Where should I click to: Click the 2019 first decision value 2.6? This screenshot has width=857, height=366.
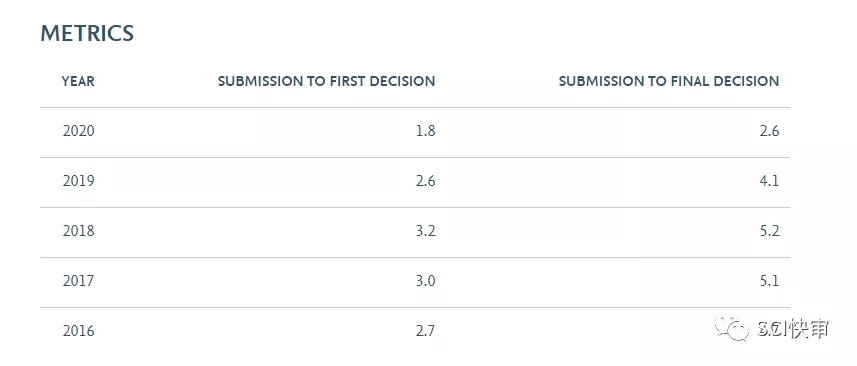pyautogui.click(x=426, y=181)
